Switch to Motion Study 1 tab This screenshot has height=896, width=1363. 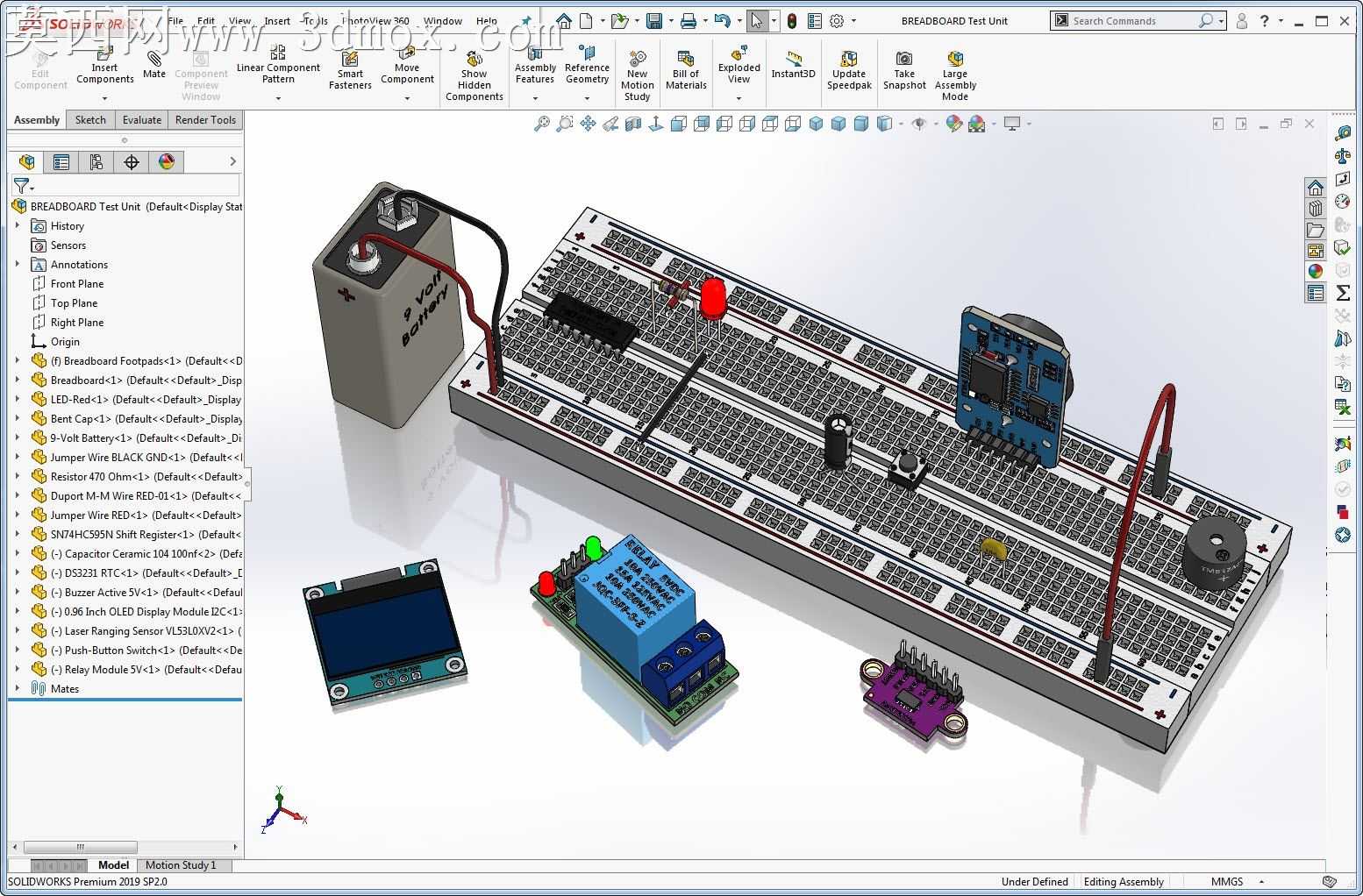pyautogui.click(x=181, y=865)
